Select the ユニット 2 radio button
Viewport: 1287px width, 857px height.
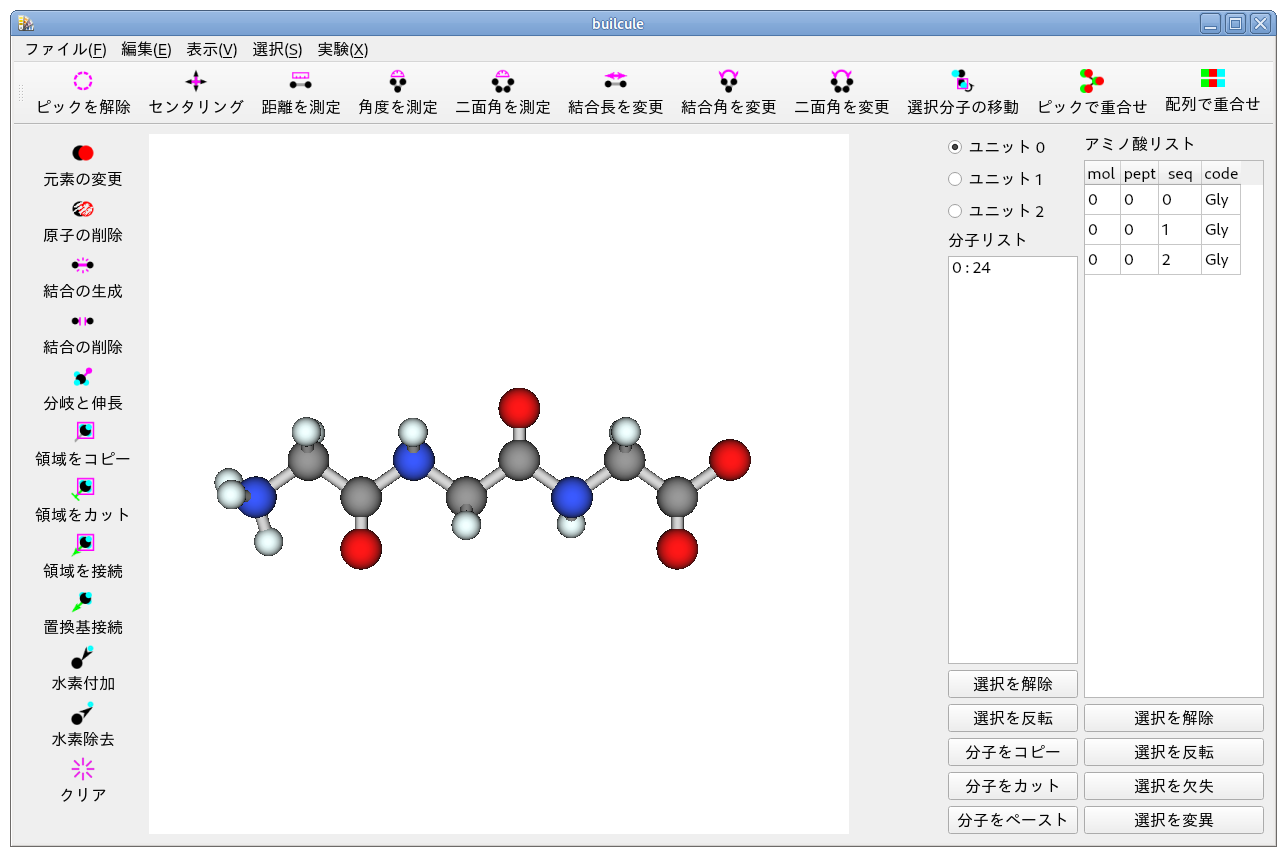point(955,211)
